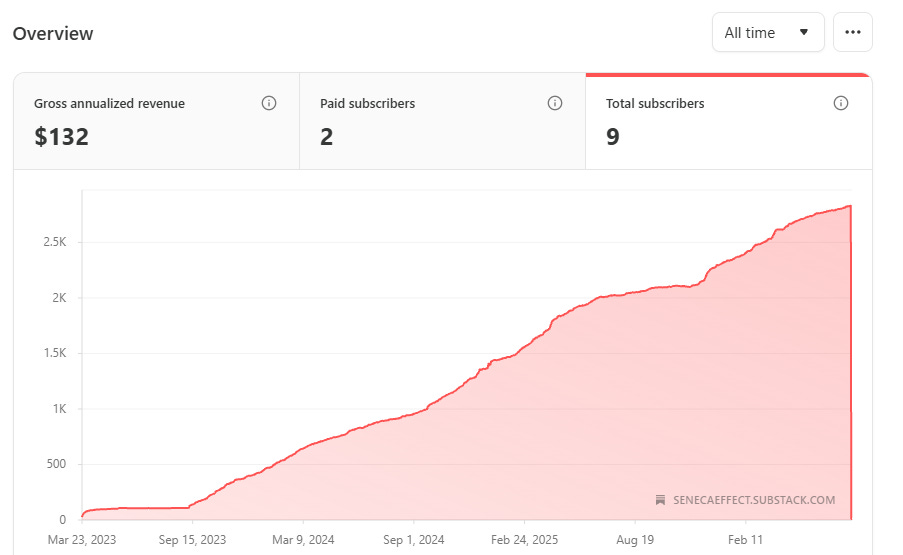Select the Total subscribers tab
This screenshot has width=903, height=555.
click(x=729, y=121)
